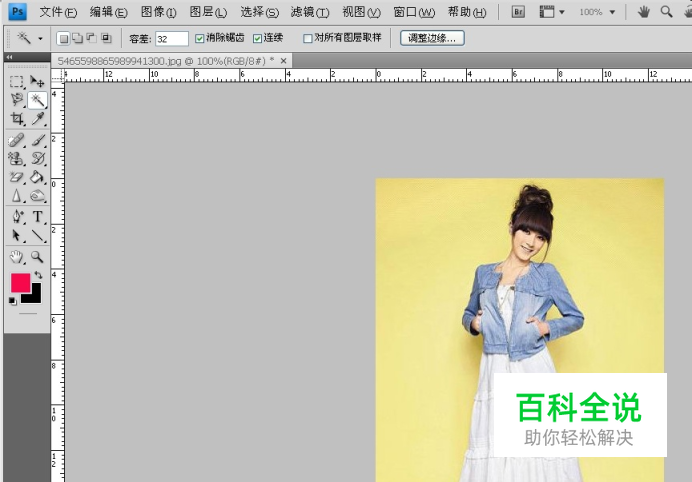Select the Path Selection arrow tool

pyautogui.click(x=16, y=235)
